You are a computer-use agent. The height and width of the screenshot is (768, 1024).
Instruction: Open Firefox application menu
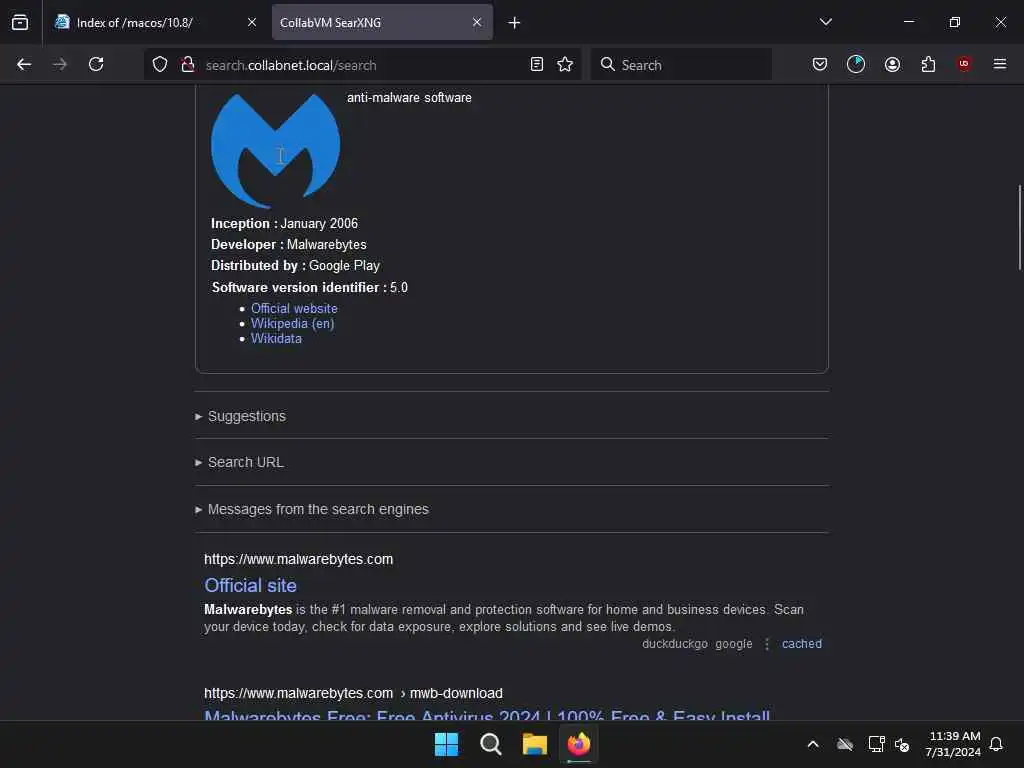(1000, 64)
